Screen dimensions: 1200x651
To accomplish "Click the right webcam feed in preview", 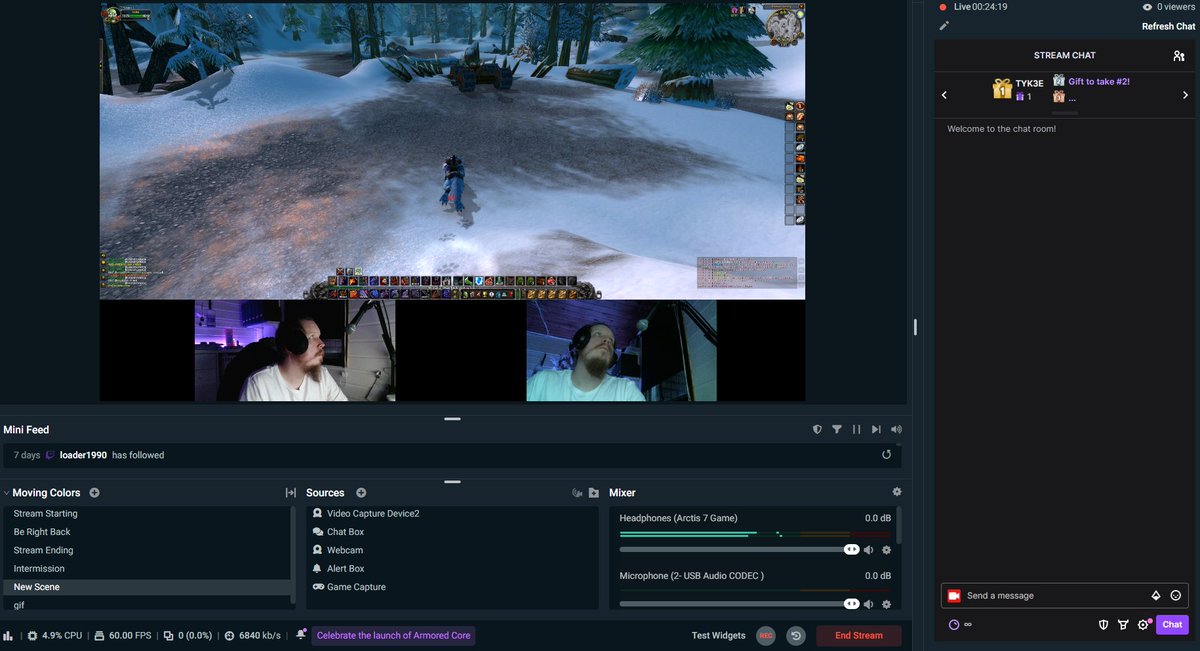I will [x=621, y=350].
